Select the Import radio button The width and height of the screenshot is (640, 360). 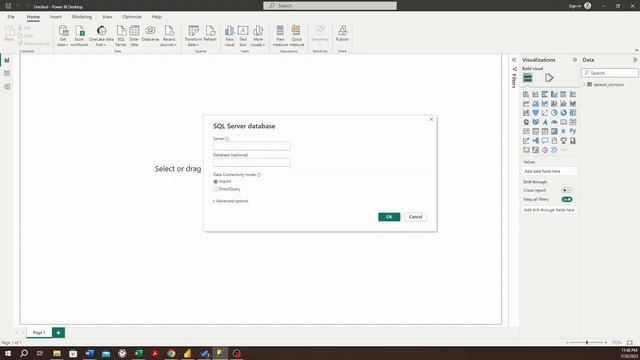pos(216,181)
